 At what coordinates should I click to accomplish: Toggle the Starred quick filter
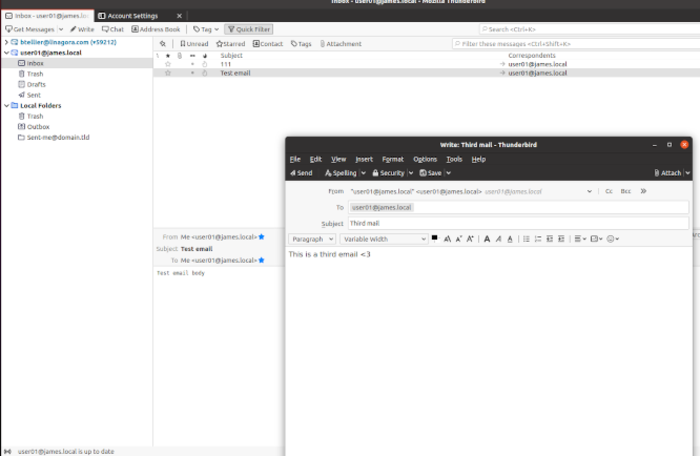coord(230,44)
